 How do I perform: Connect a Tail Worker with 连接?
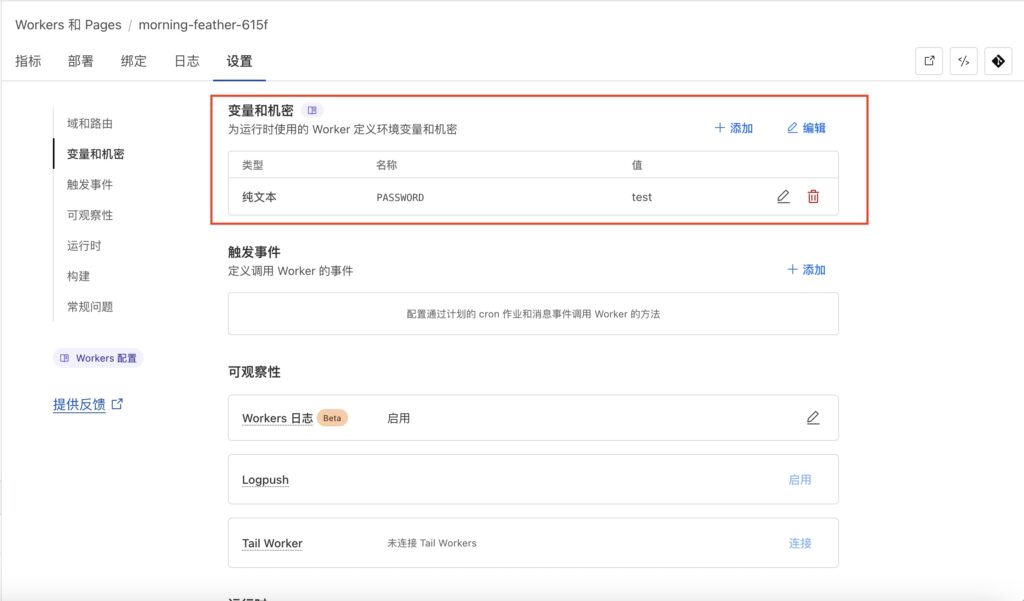pos(800,543)
